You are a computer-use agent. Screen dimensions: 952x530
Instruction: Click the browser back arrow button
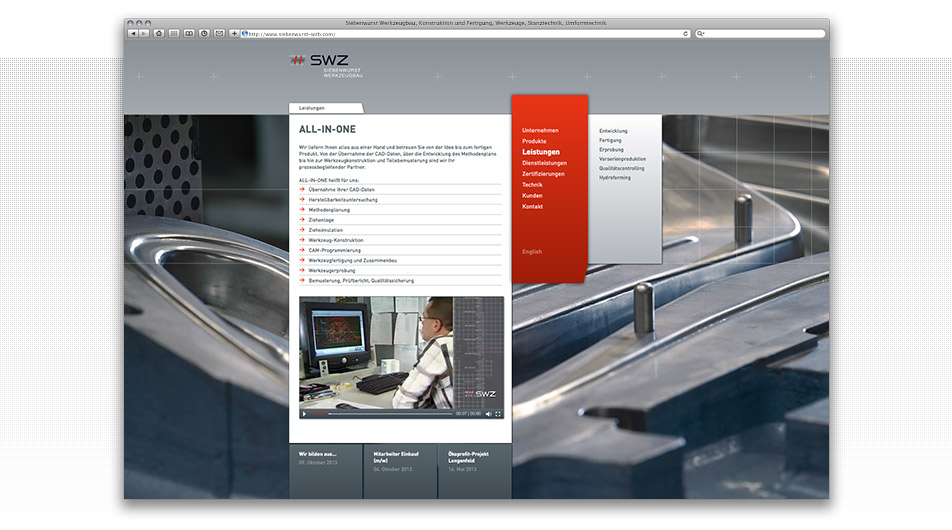coord(133,33)
